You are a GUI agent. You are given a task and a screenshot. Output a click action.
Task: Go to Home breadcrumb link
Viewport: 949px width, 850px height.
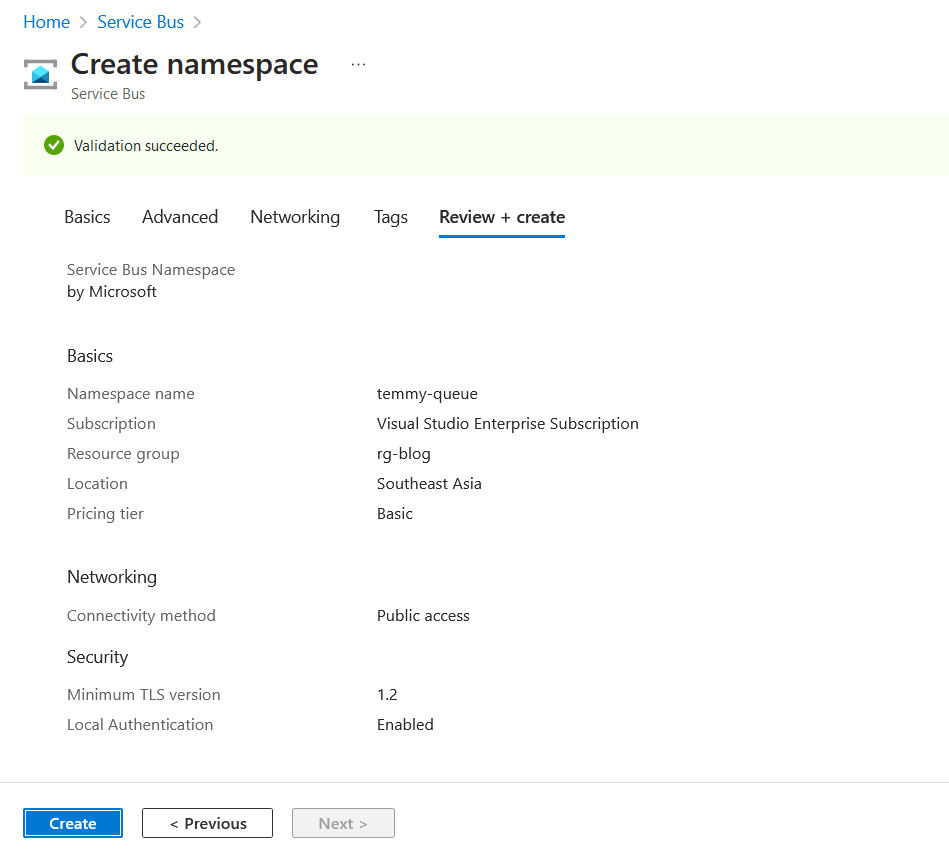coord(47,22)
